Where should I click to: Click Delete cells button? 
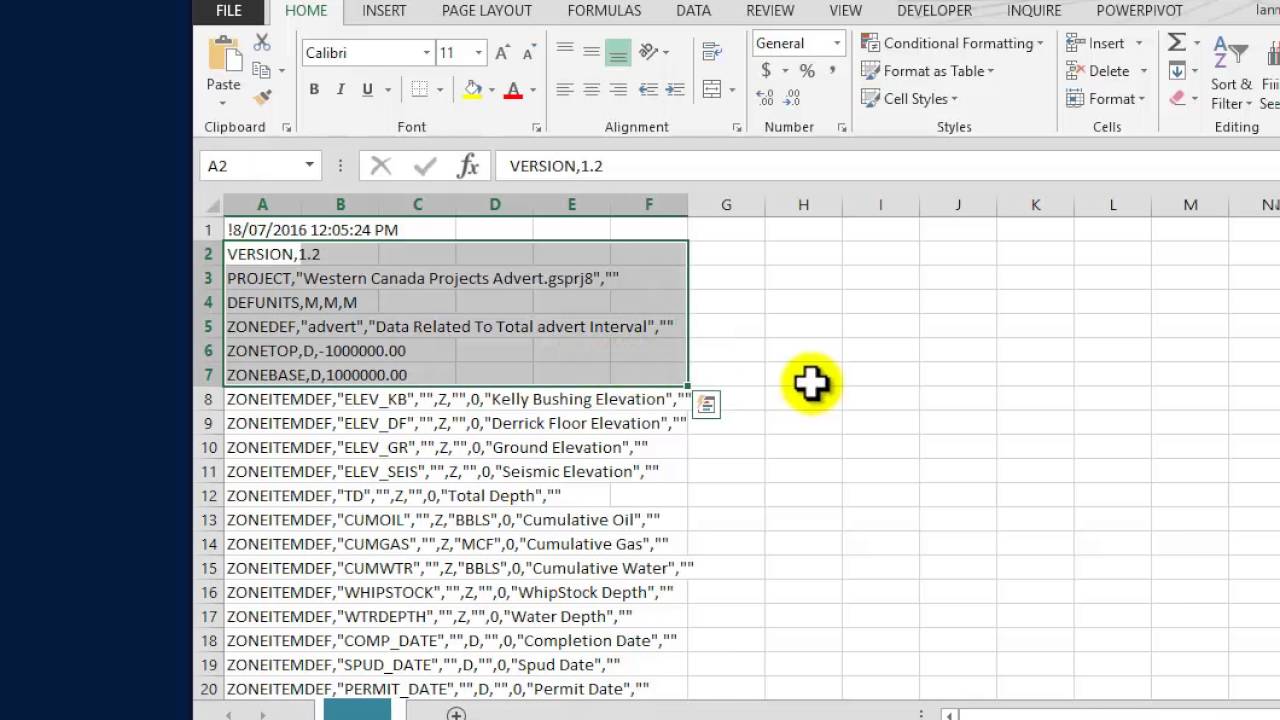point(1104,71)
